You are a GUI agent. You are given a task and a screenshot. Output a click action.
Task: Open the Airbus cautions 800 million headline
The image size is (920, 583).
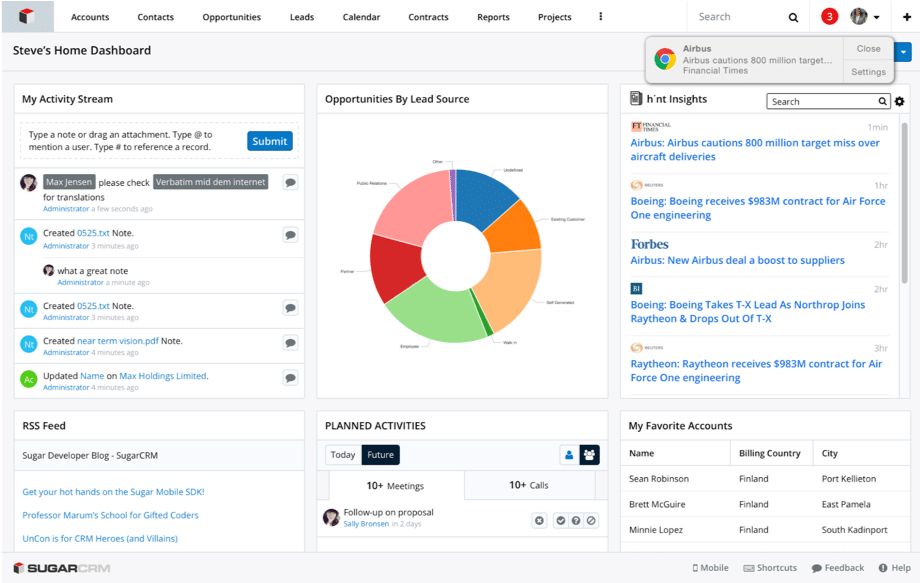[x=755, y=150]
